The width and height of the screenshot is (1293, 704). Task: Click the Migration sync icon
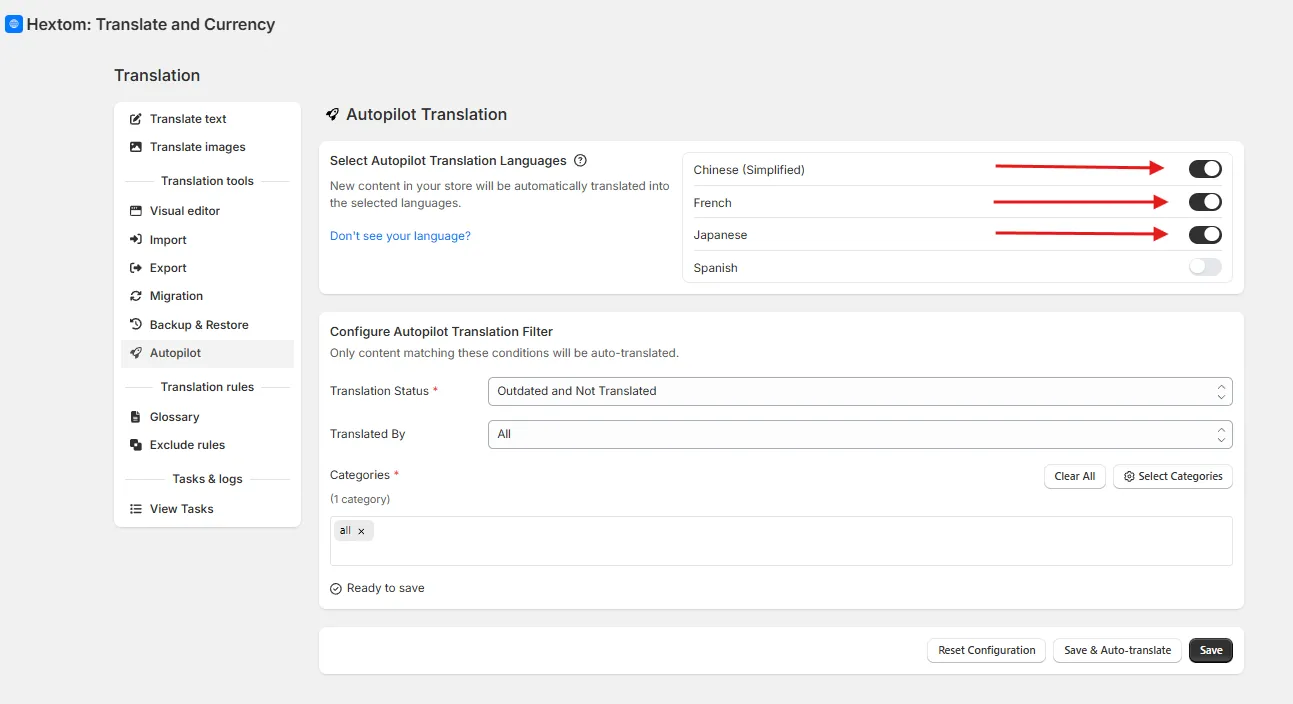(136, 296)
